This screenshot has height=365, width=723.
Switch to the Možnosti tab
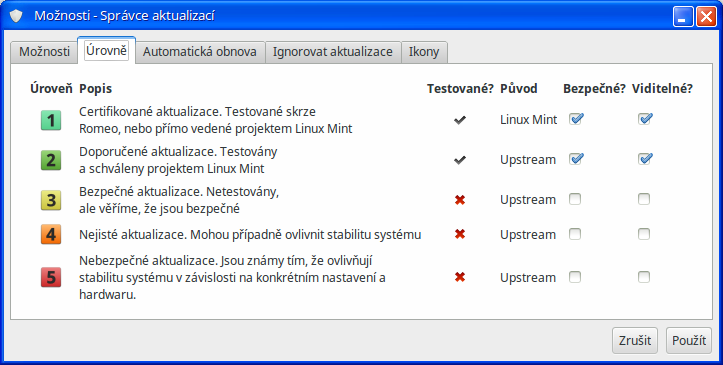click(x=44, y=52)
